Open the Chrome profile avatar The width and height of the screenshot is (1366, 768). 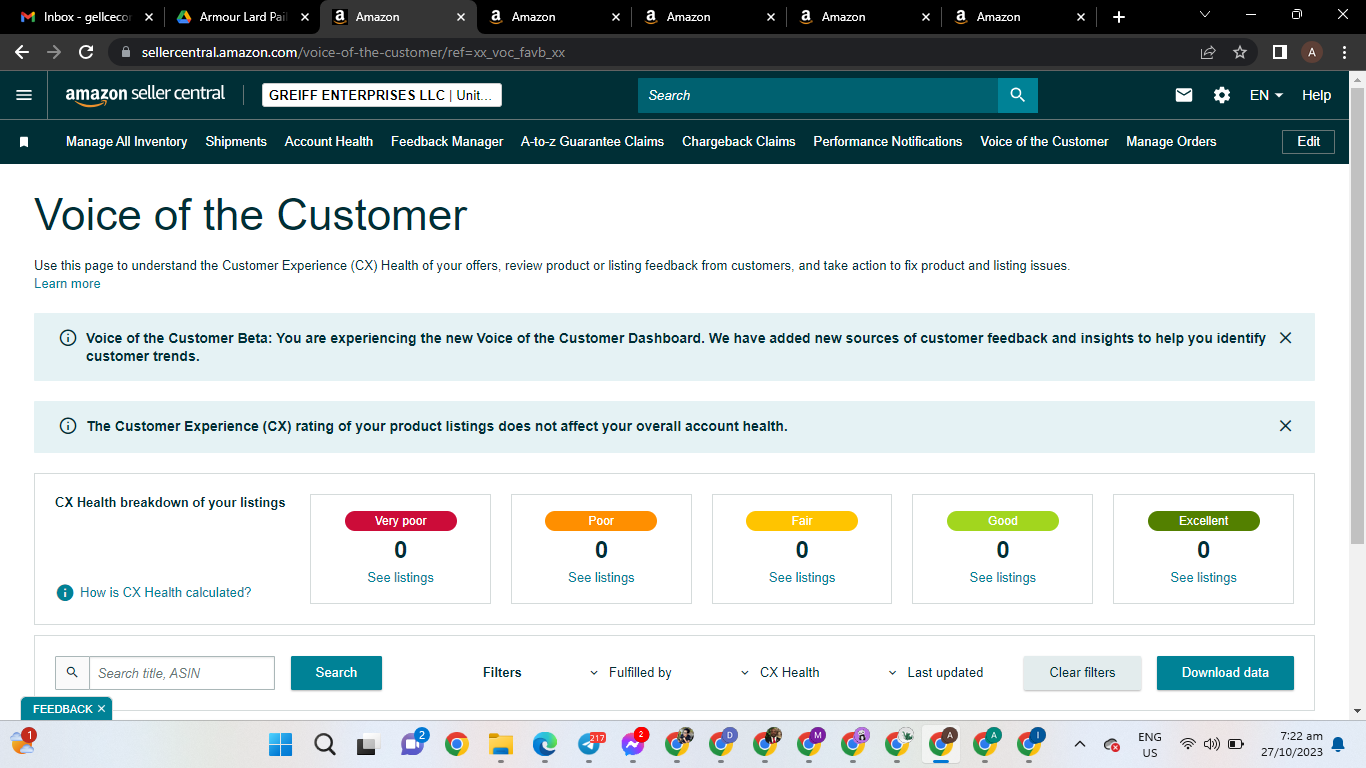coord(1312,52)
